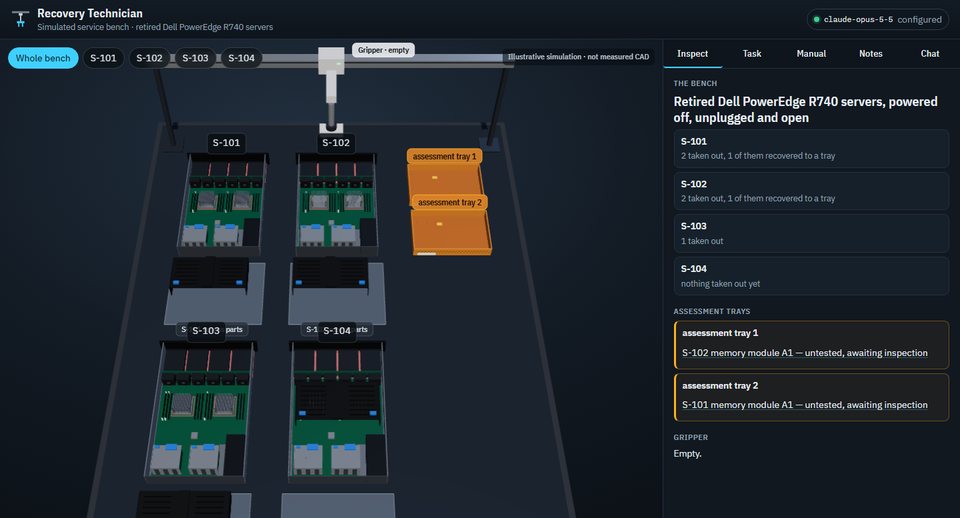Open the Inspect tab
The image size is (960, 518).
point(692,54)
